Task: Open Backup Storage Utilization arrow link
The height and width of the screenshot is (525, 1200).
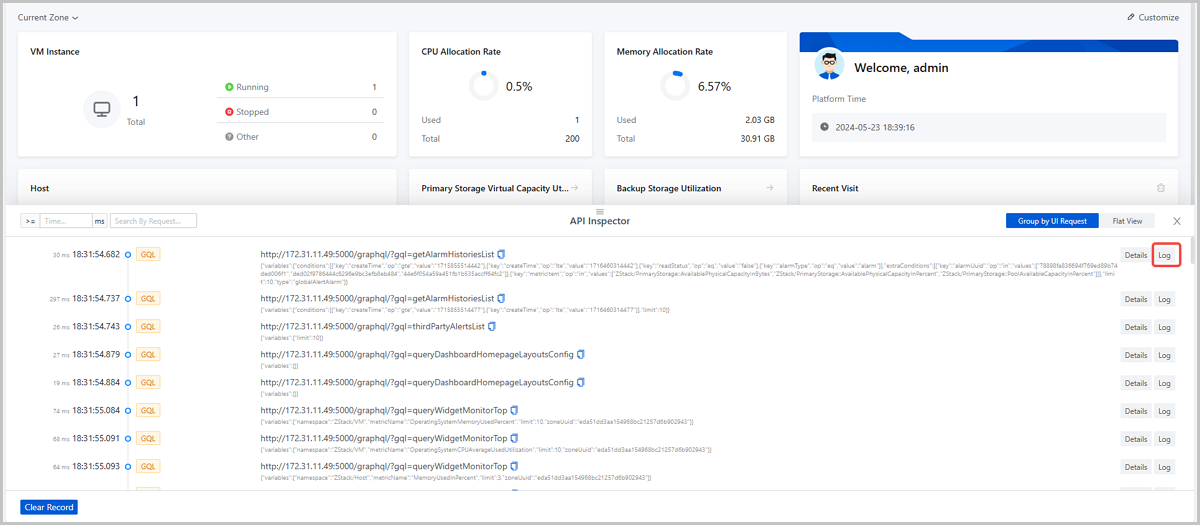Action: 769,188
